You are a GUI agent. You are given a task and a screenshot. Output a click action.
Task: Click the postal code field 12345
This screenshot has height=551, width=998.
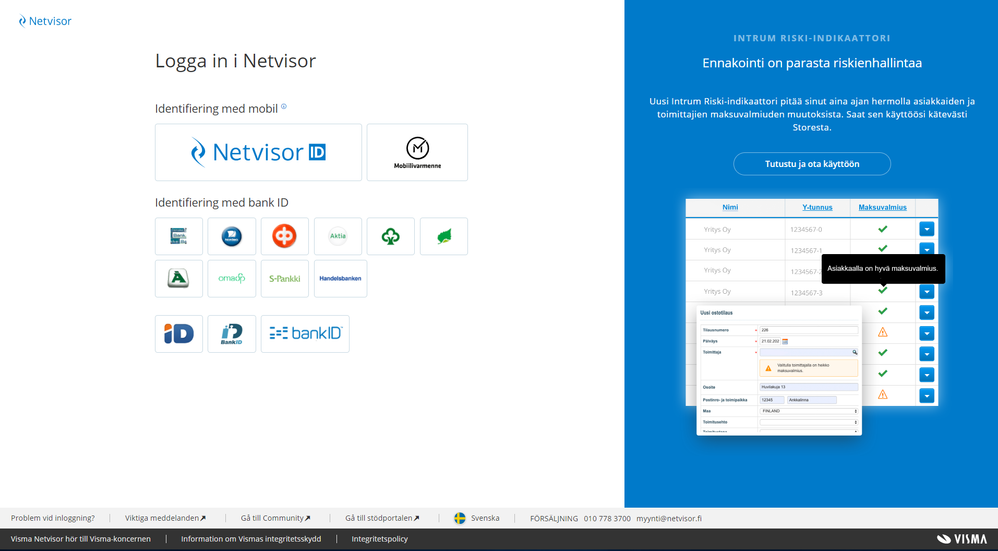772,400
